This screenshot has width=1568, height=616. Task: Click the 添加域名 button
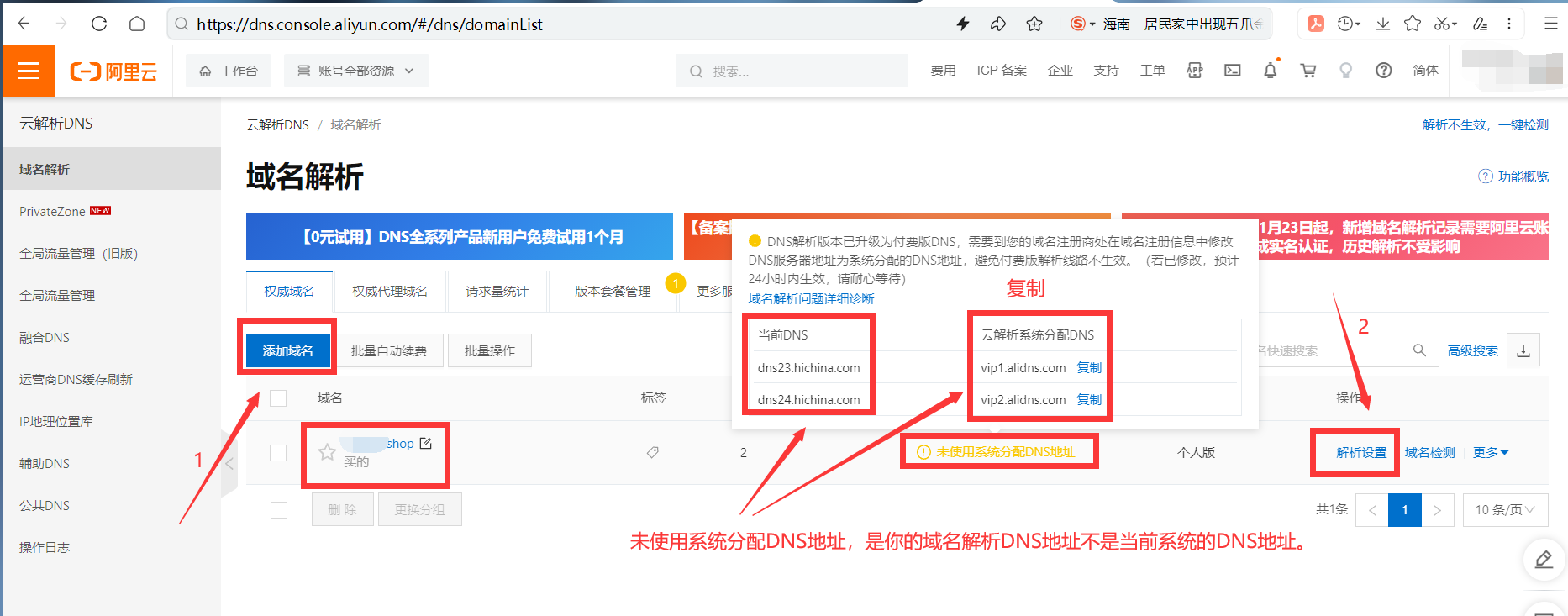click(x=288, y=350)
